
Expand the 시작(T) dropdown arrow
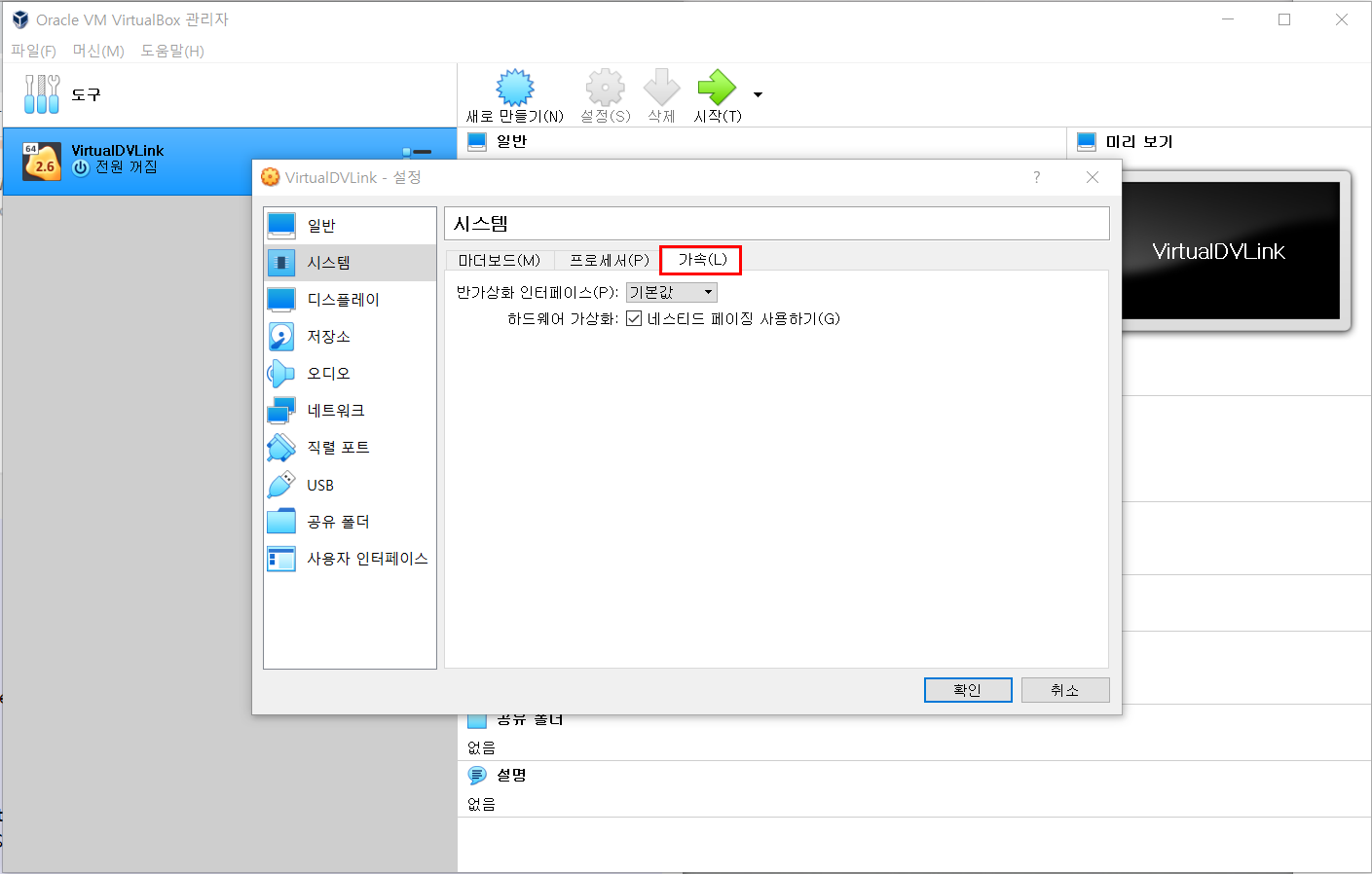coord(758,94)
